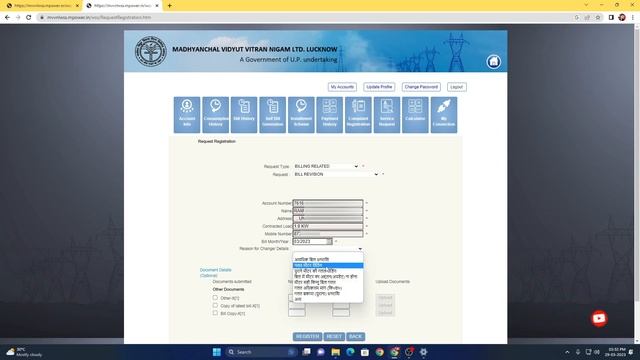Click the Account Number field
The height and width of the screenshot is (360, 640).
coord(328,203)
